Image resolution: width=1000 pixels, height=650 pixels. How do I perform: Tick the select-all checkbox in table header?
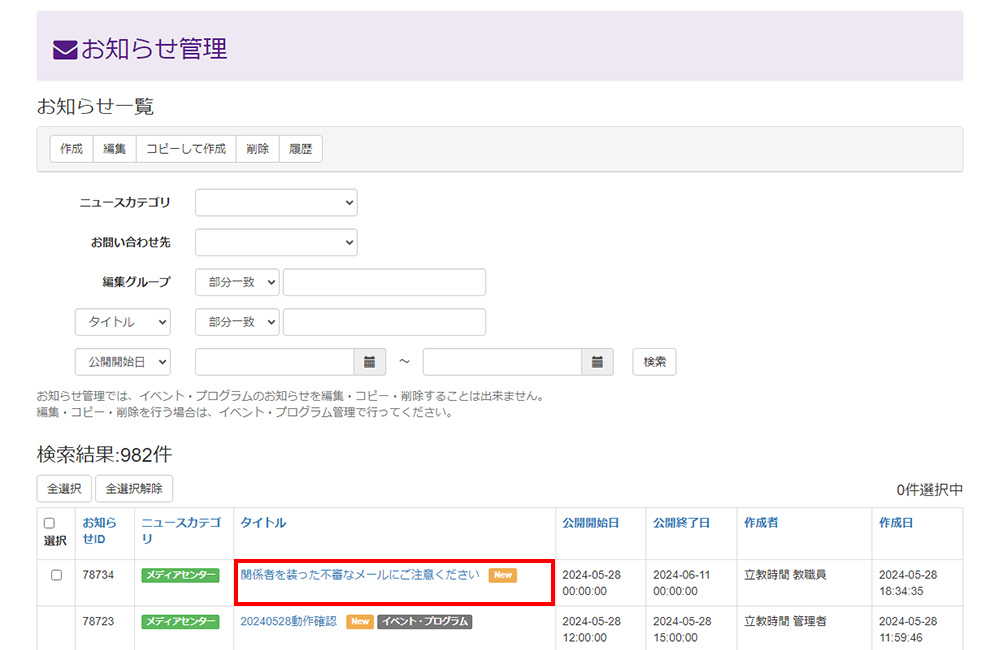pos(49,523)
